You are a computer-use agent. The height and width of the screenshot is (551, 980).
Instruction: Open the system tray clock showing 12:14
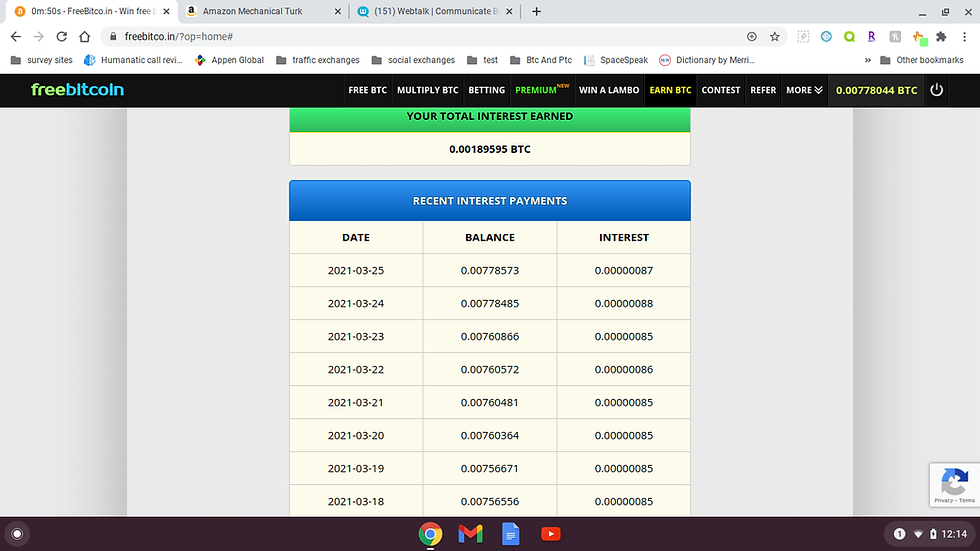click(954, 534)
